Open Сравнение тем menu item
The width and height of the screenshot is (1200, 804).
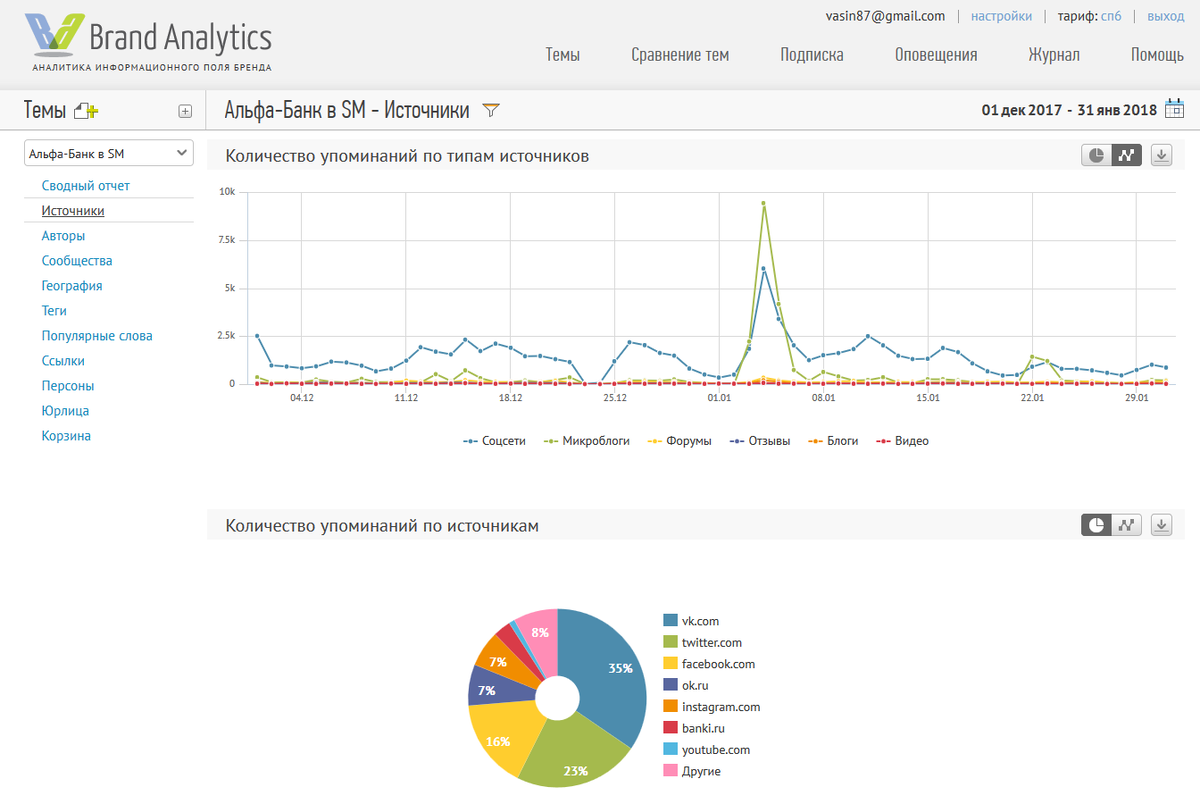coord(680,55)
